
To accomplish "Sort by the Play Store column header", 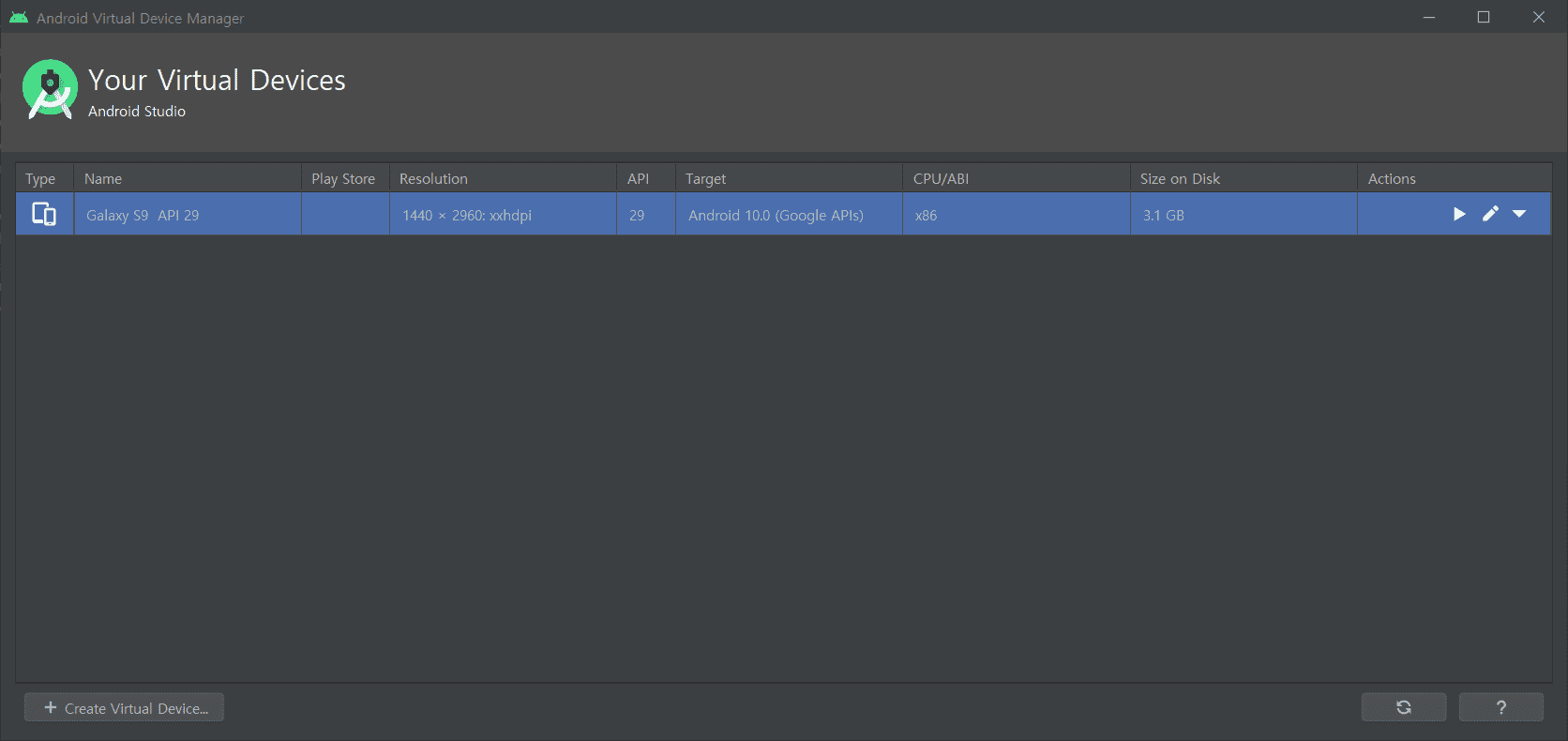I will pos(345,178).
